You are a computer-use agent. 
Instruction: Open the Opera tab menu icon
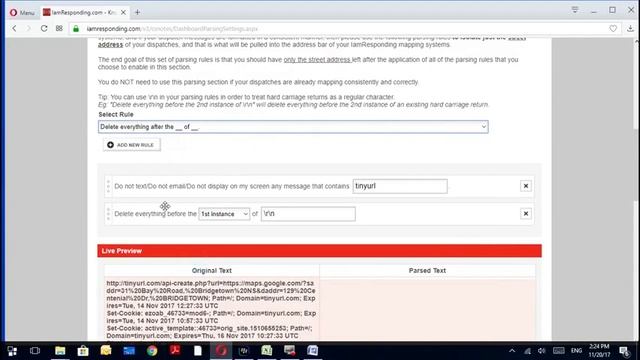575,10
